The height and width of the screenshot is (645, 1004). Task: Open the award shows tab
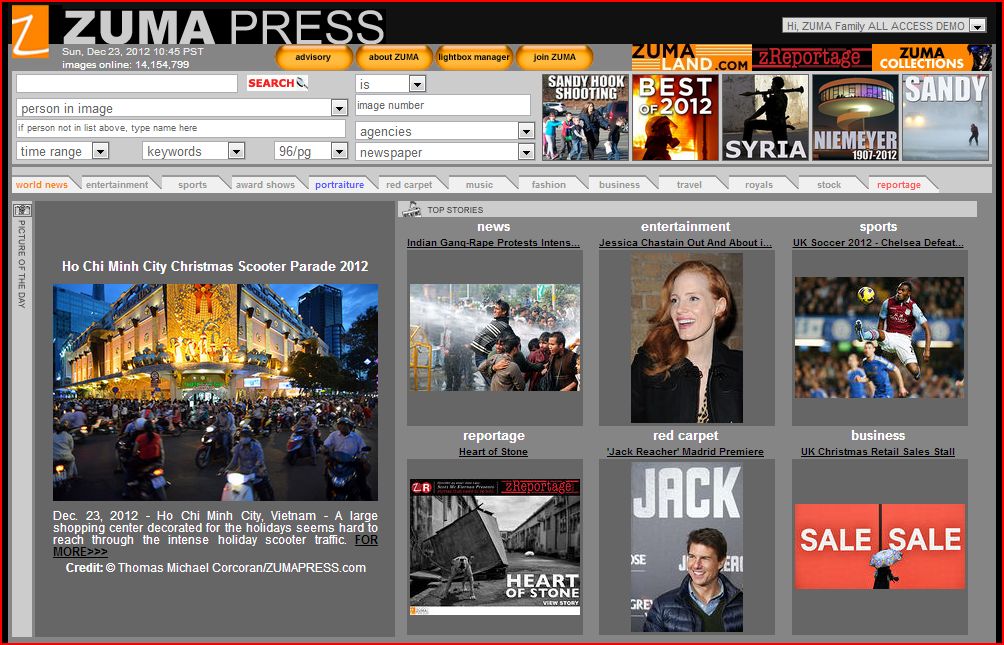(265, 184)
